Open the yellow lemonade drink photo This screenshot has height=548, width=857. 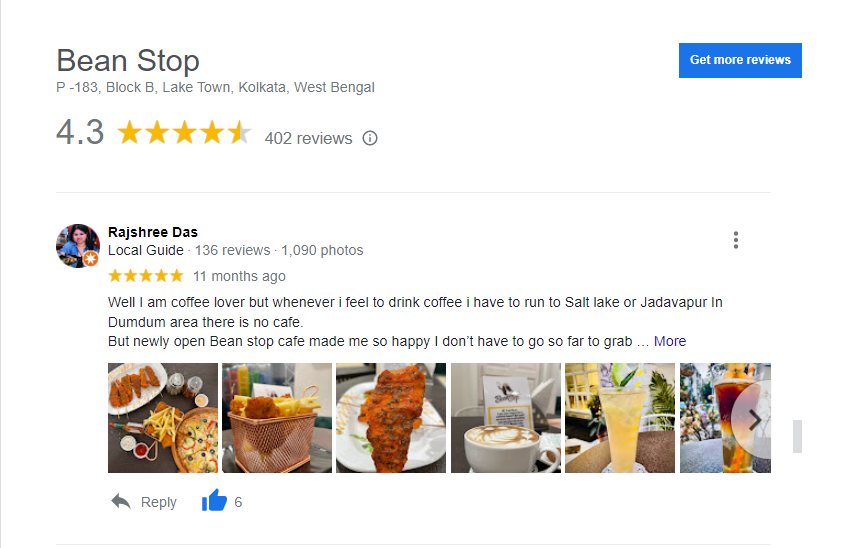620,418
